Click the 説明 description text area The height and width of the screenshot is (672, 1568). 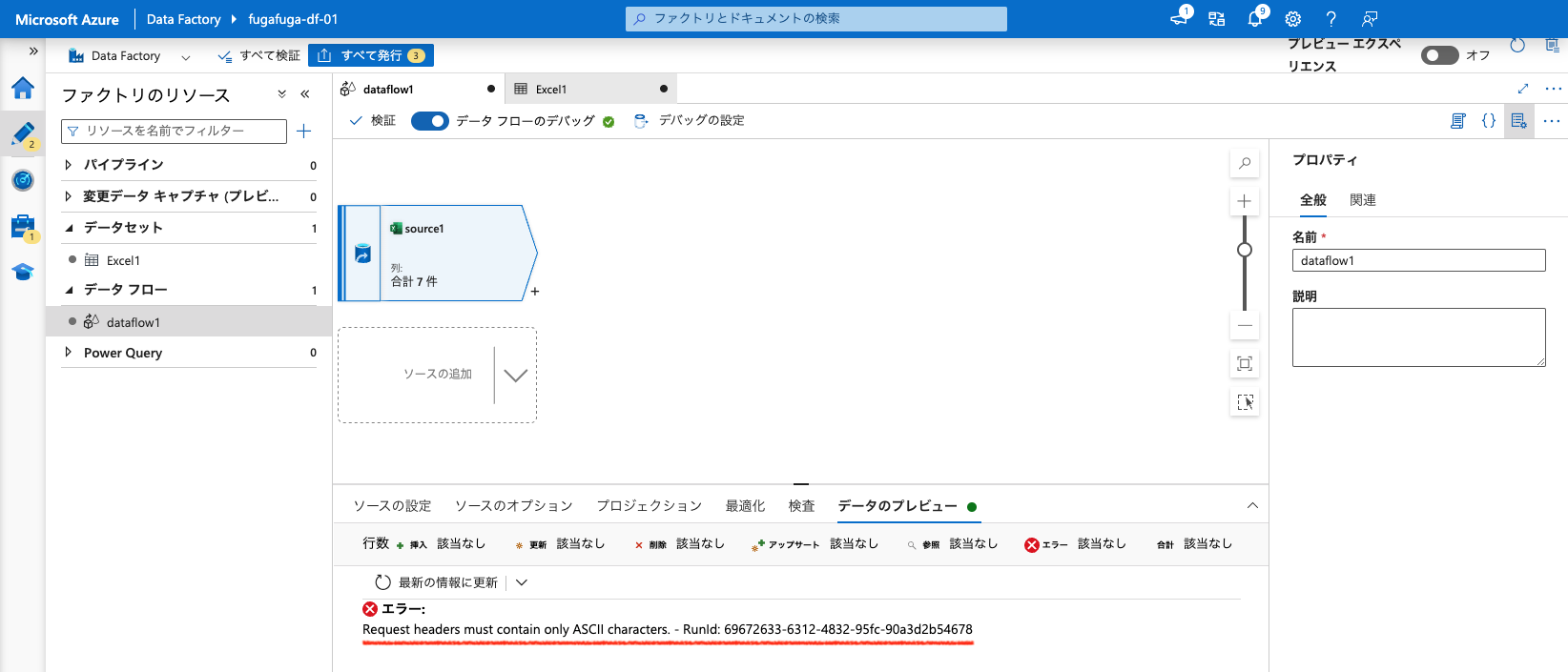[1418, 337]
